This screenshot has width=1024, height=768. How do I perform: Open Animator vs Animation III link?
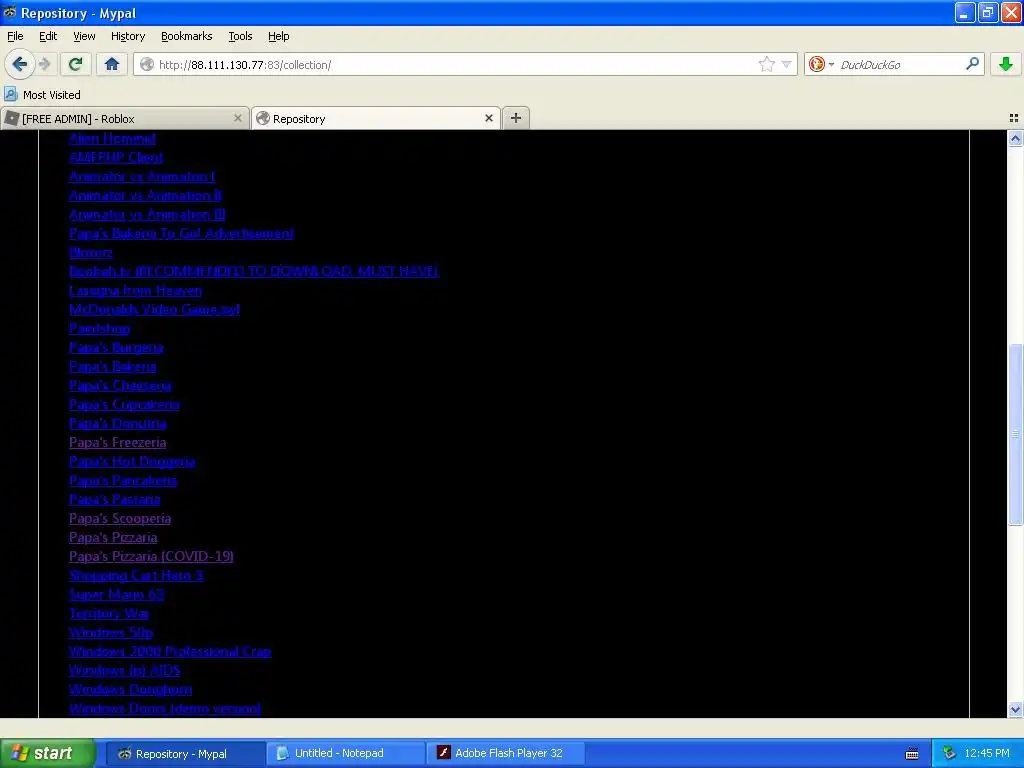147,214
